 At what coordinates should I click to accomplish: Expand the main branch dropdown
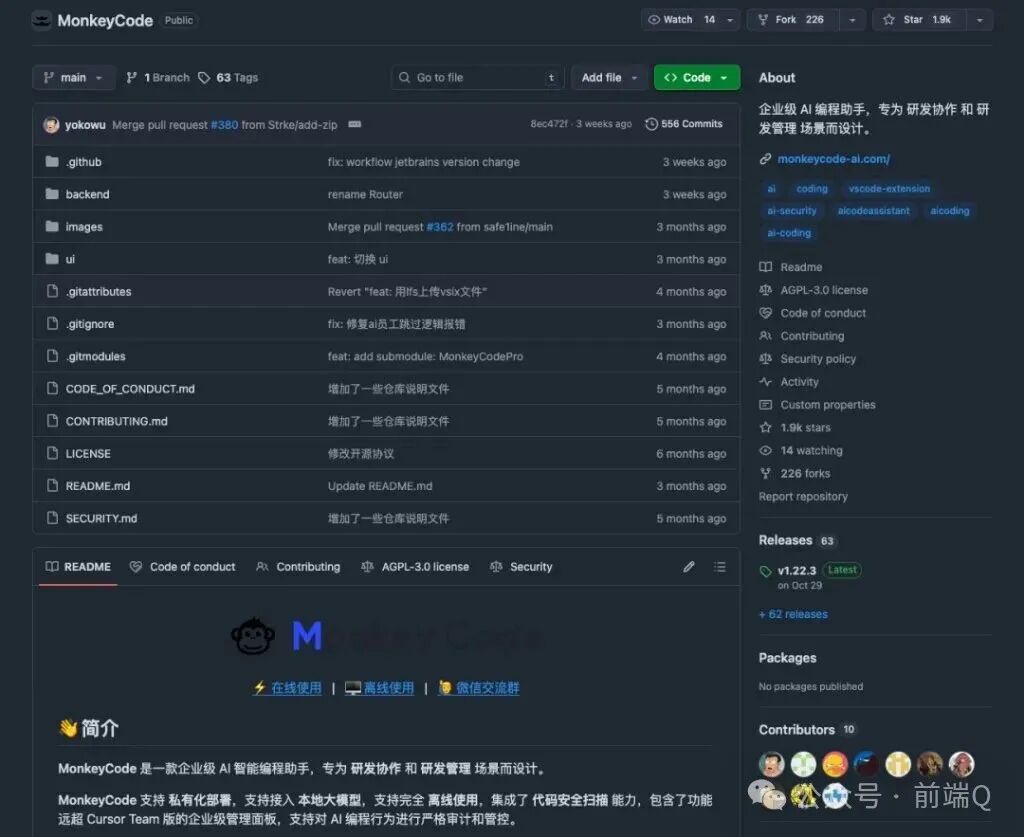pos(73,77)
